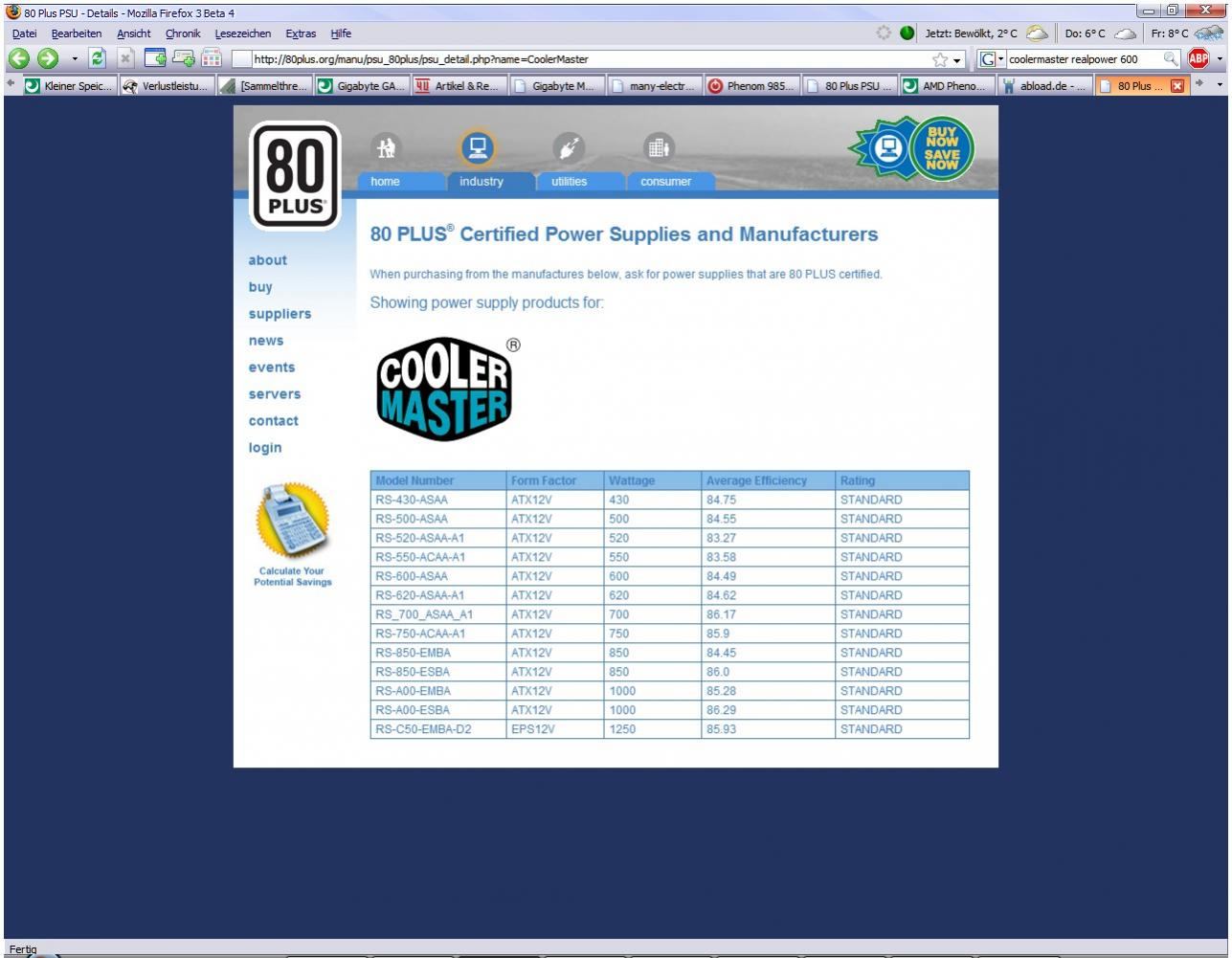
Task: Click the Adblock Plus ABP icon
Action: 1198,59
